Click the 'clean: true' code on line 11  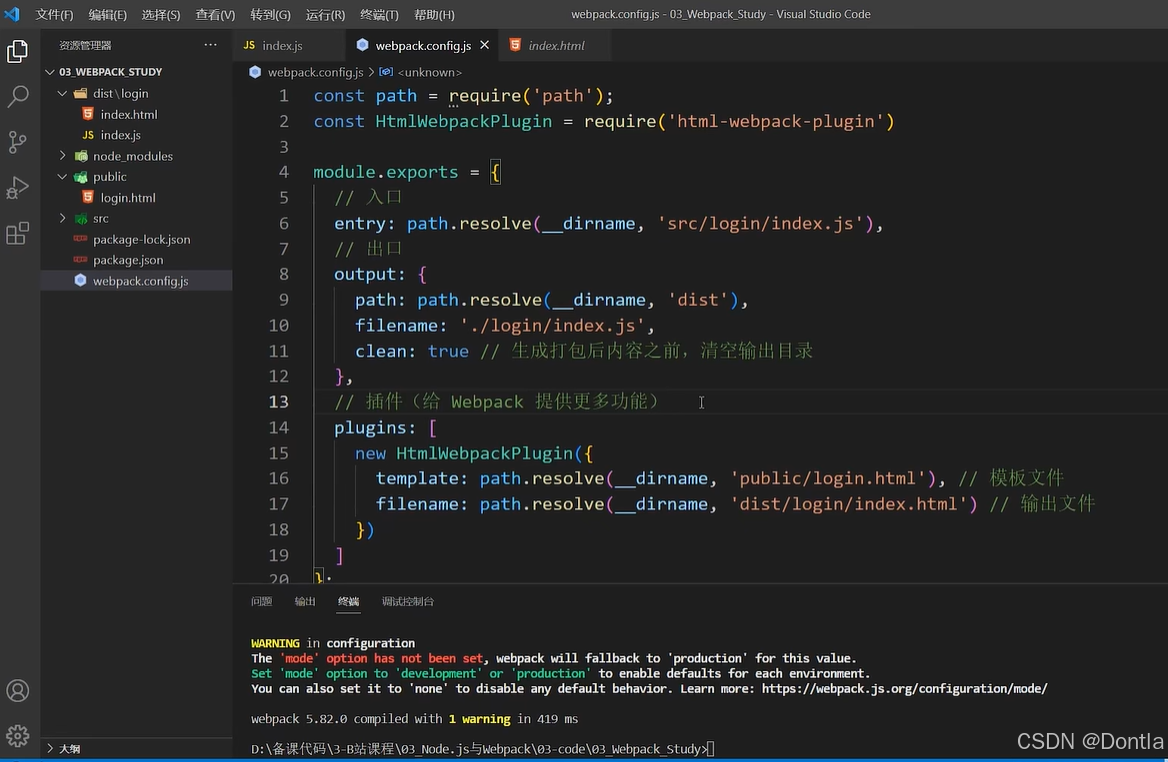[x=412, y=351]
